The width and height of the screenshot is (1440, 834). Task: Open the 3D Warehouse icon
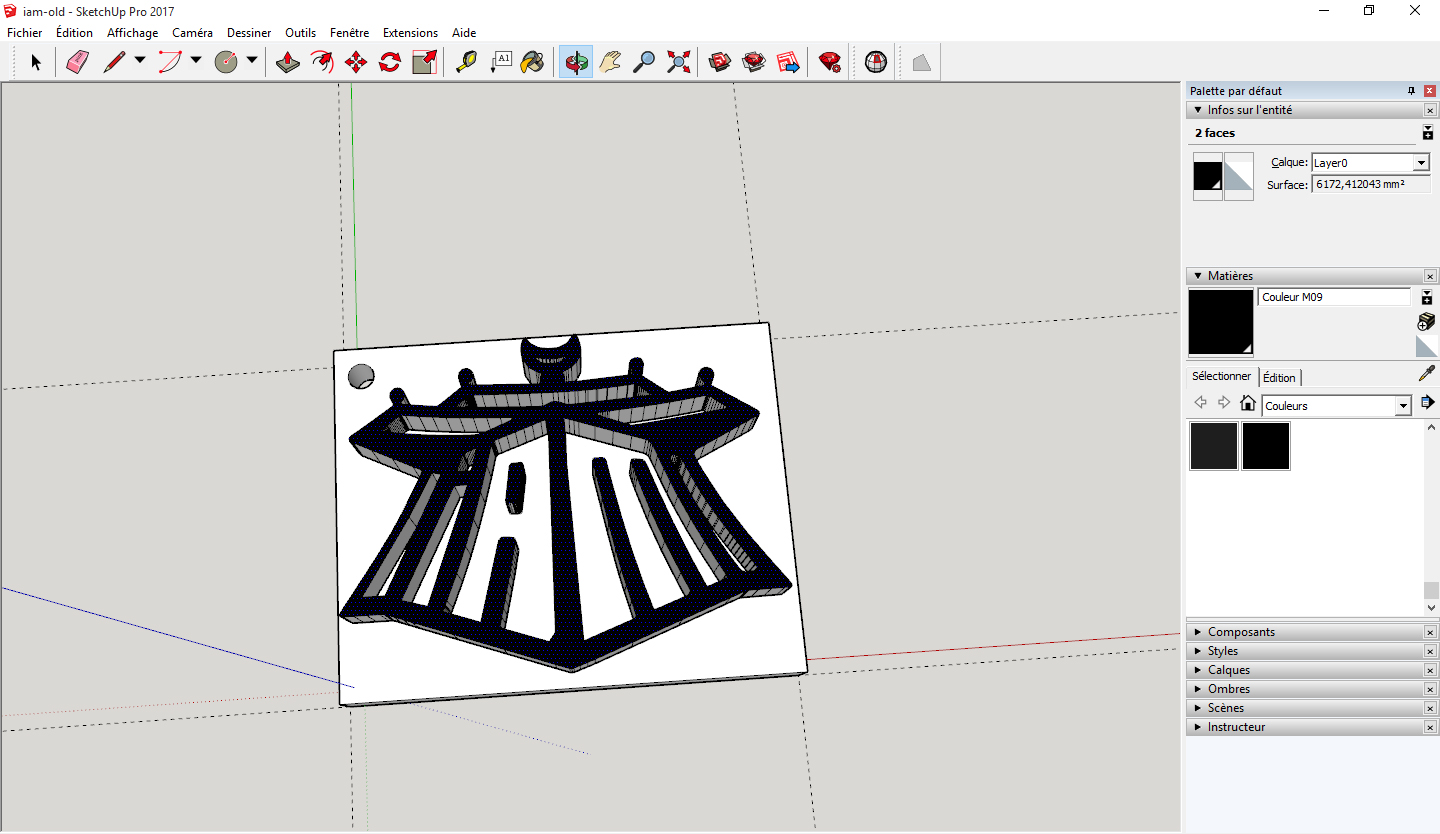click(x=720, y=62)
